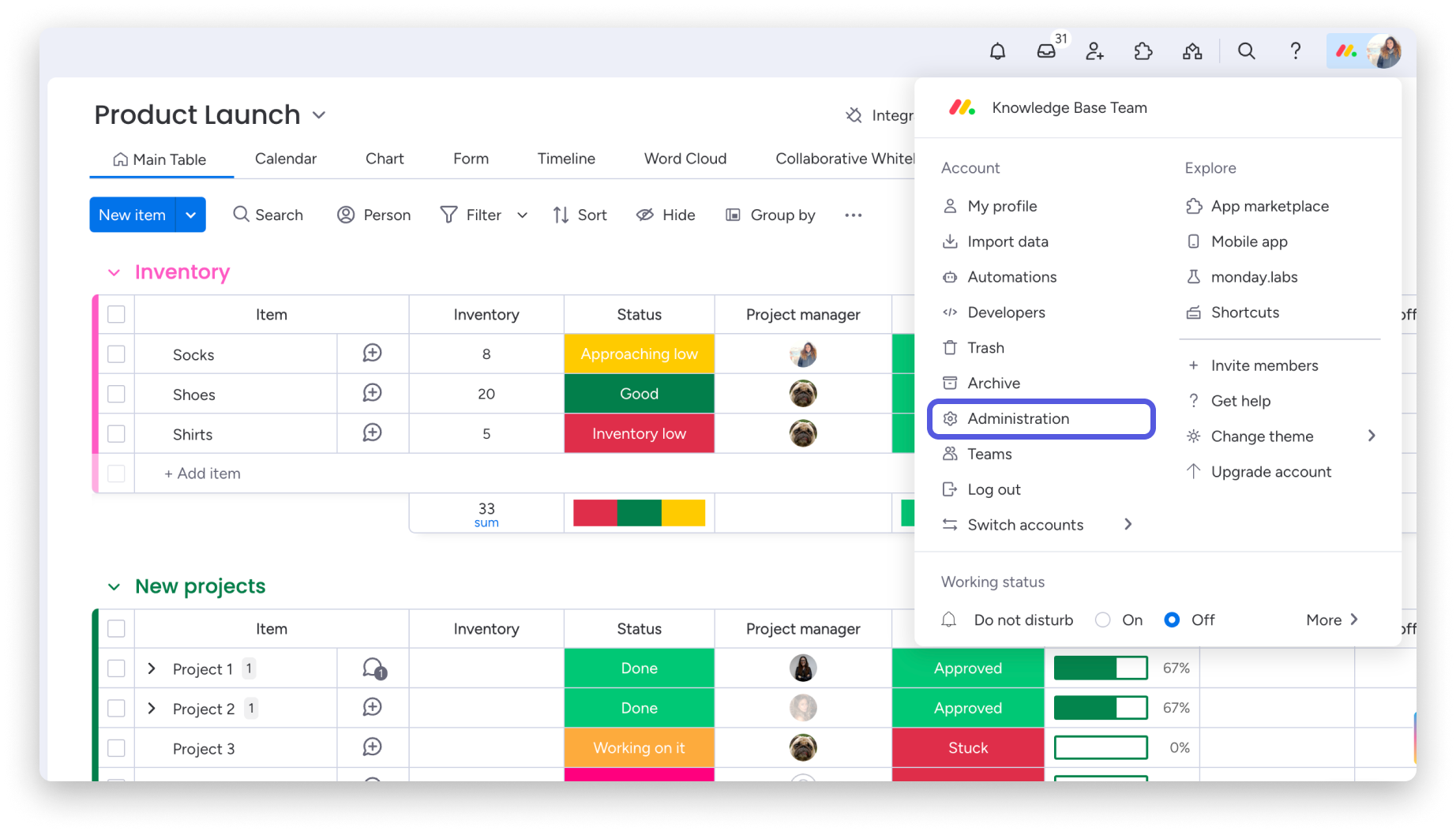The width and height of the screenshot is (1456, 831).
Task: Click the user avatar in top right
Action: (1384, 51)
